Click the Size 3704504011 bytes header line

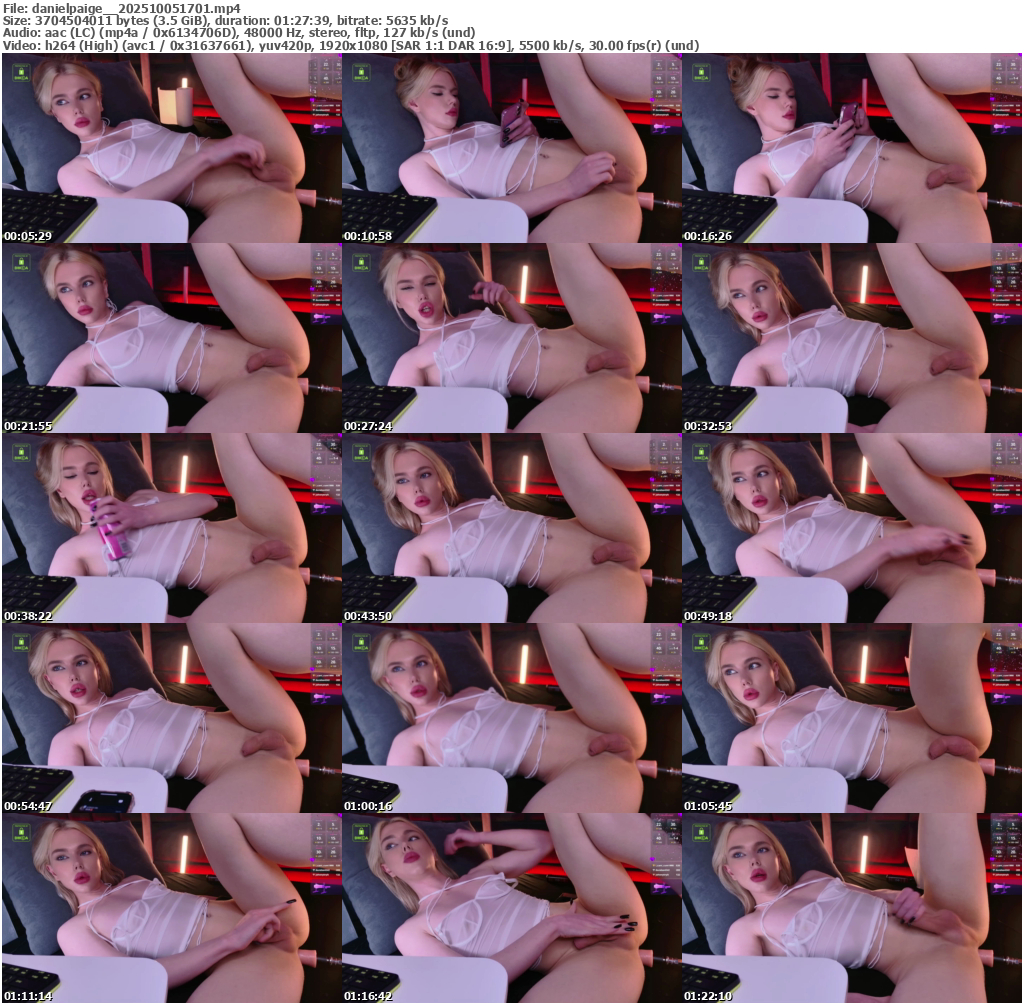coord(225,21)
